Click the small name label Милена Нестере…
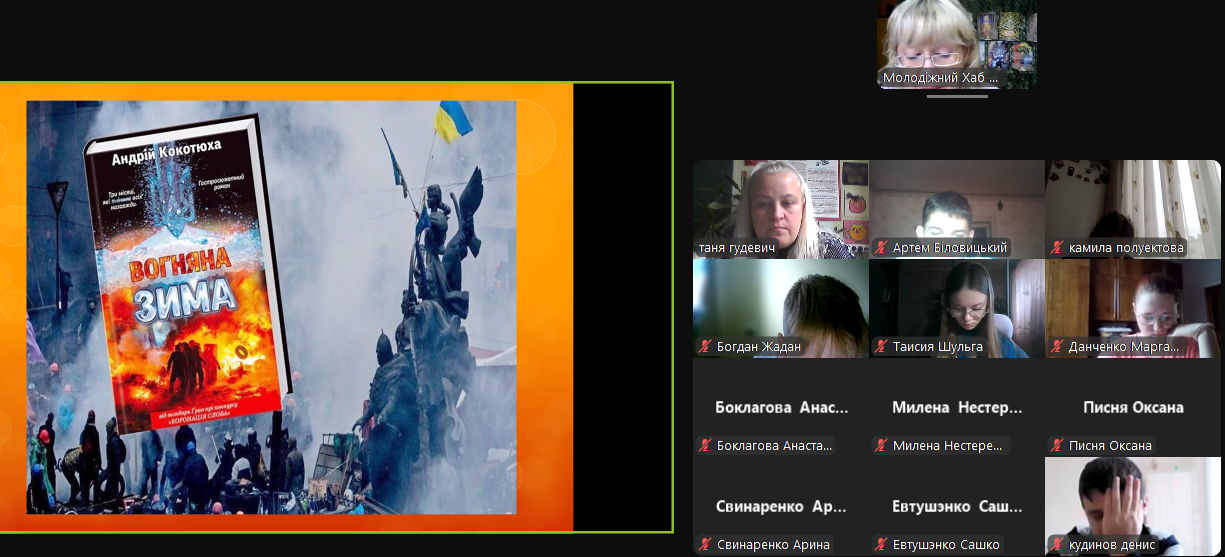This screenshot has width=1225, height=557. [948, 446]
